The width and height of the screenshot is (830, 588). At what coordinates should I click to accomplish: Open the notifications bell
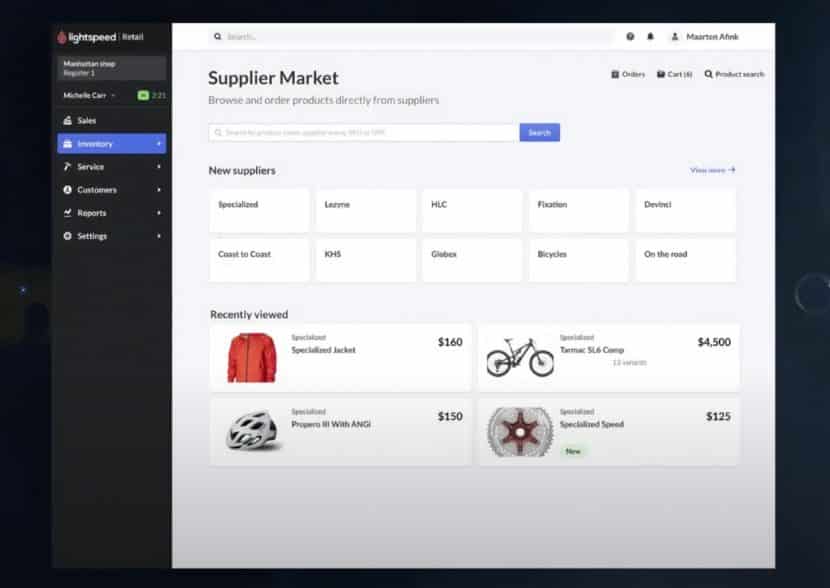[x=651, y=37]
